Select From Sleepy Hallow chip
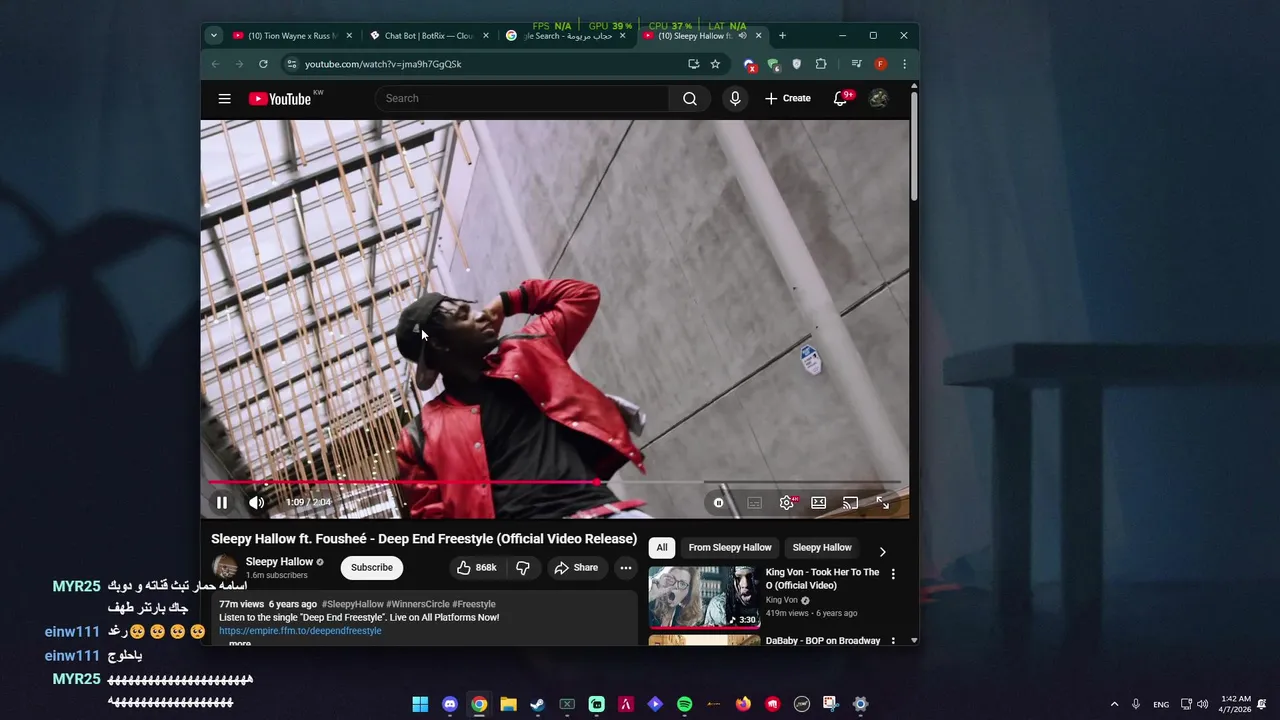 (x=730, y=547)
